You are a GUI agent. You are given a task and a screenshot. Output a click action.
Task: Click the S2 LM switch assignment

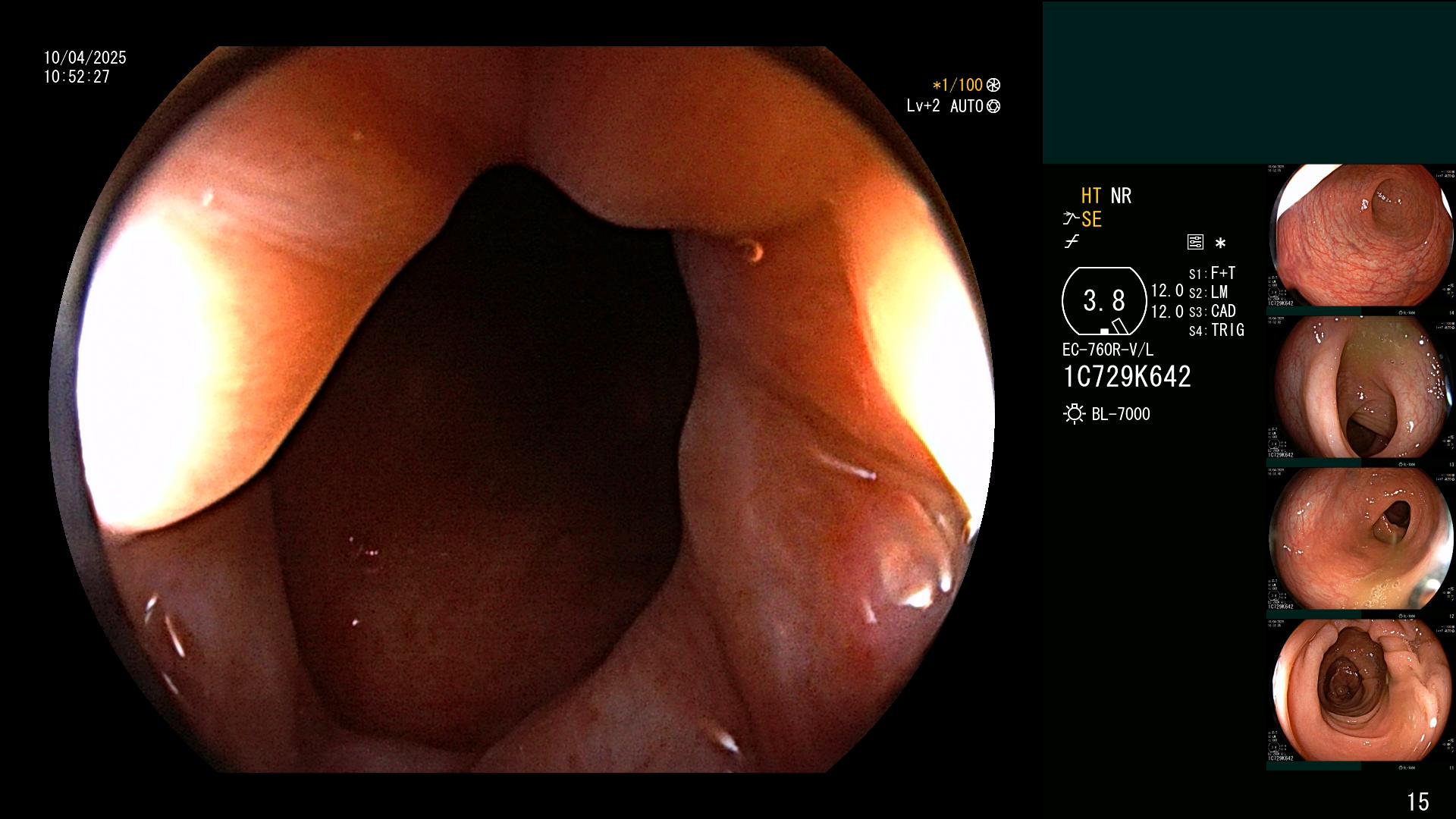(1209, 292)
